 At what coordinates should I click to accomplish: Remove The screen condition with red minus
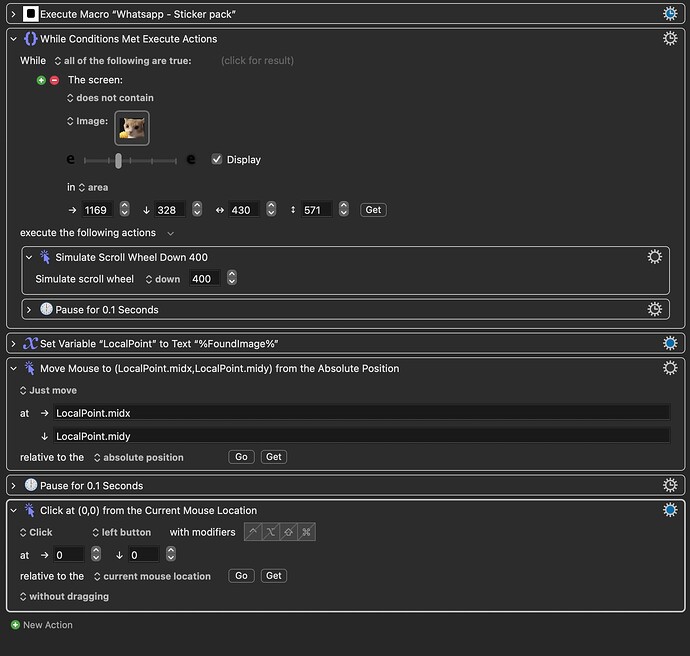[55, 80]
